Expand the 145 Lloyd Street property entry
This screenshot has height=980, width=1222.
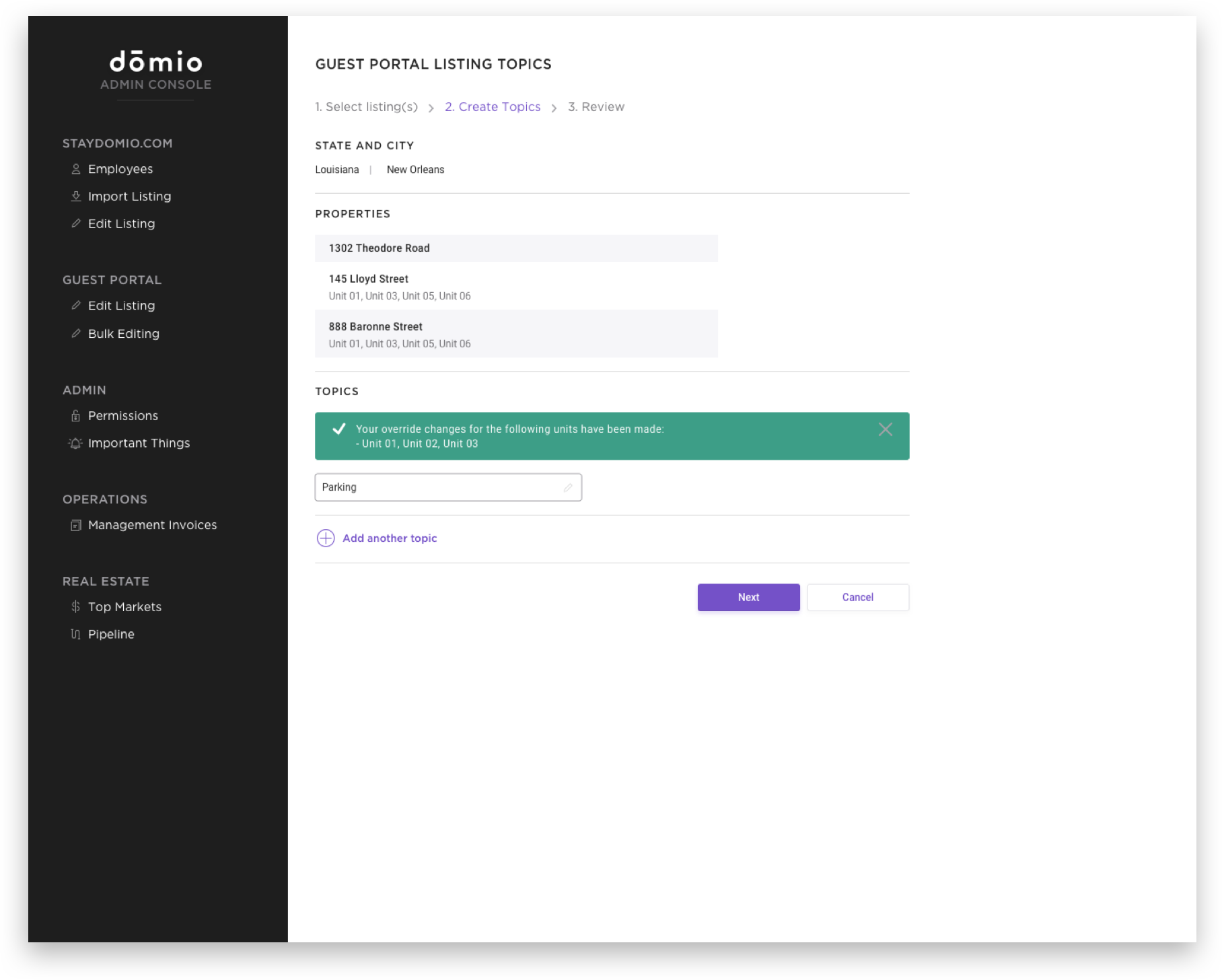516,286
